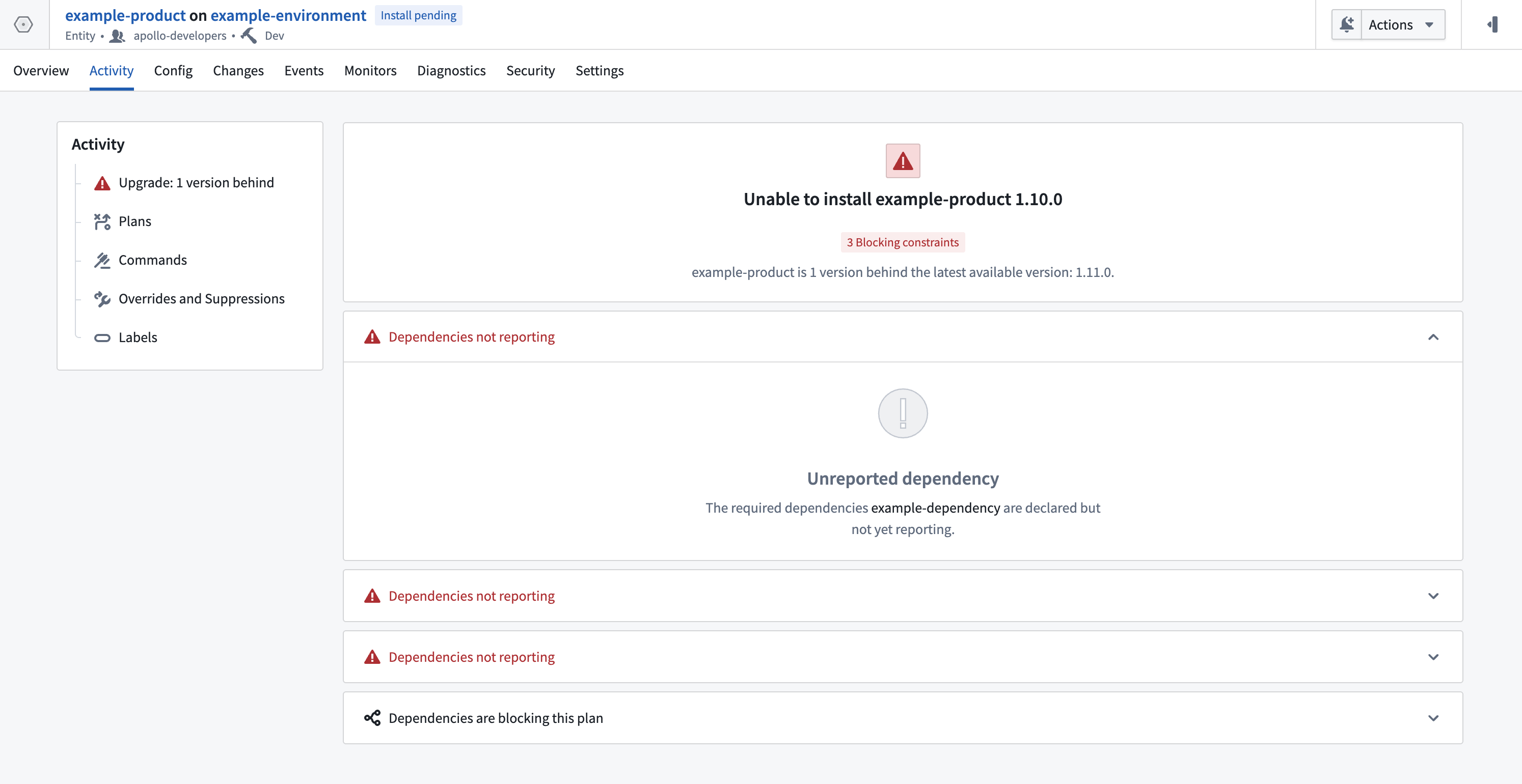Open the Diagnostics tab
1522x784 pixels.
[x=451, y=70]
